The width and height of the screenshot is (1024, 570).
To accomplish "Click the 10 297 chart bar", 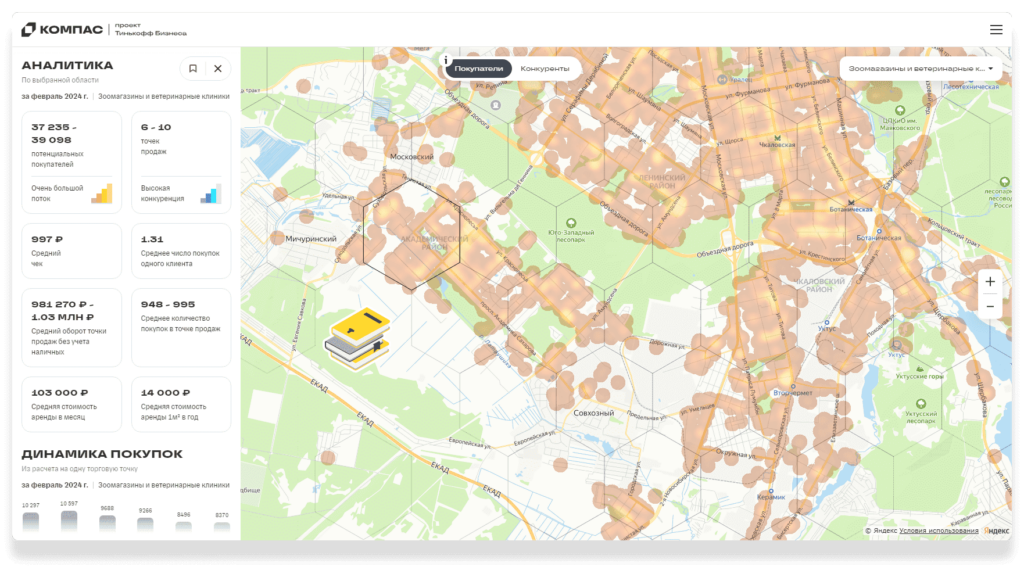I will pos(31,521).
